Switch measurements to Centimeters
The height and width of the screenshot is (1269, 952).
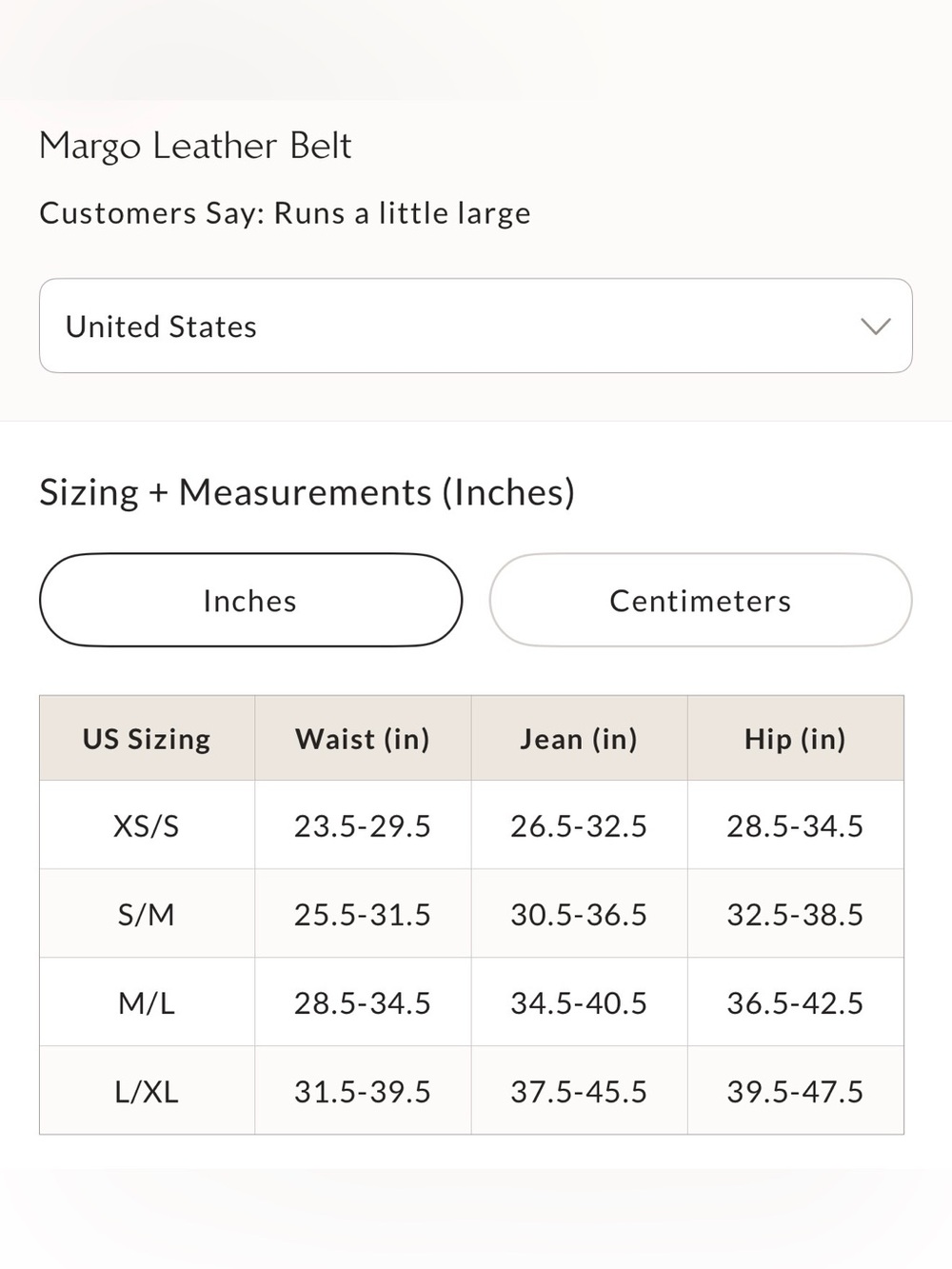click(x=701, y=600)
